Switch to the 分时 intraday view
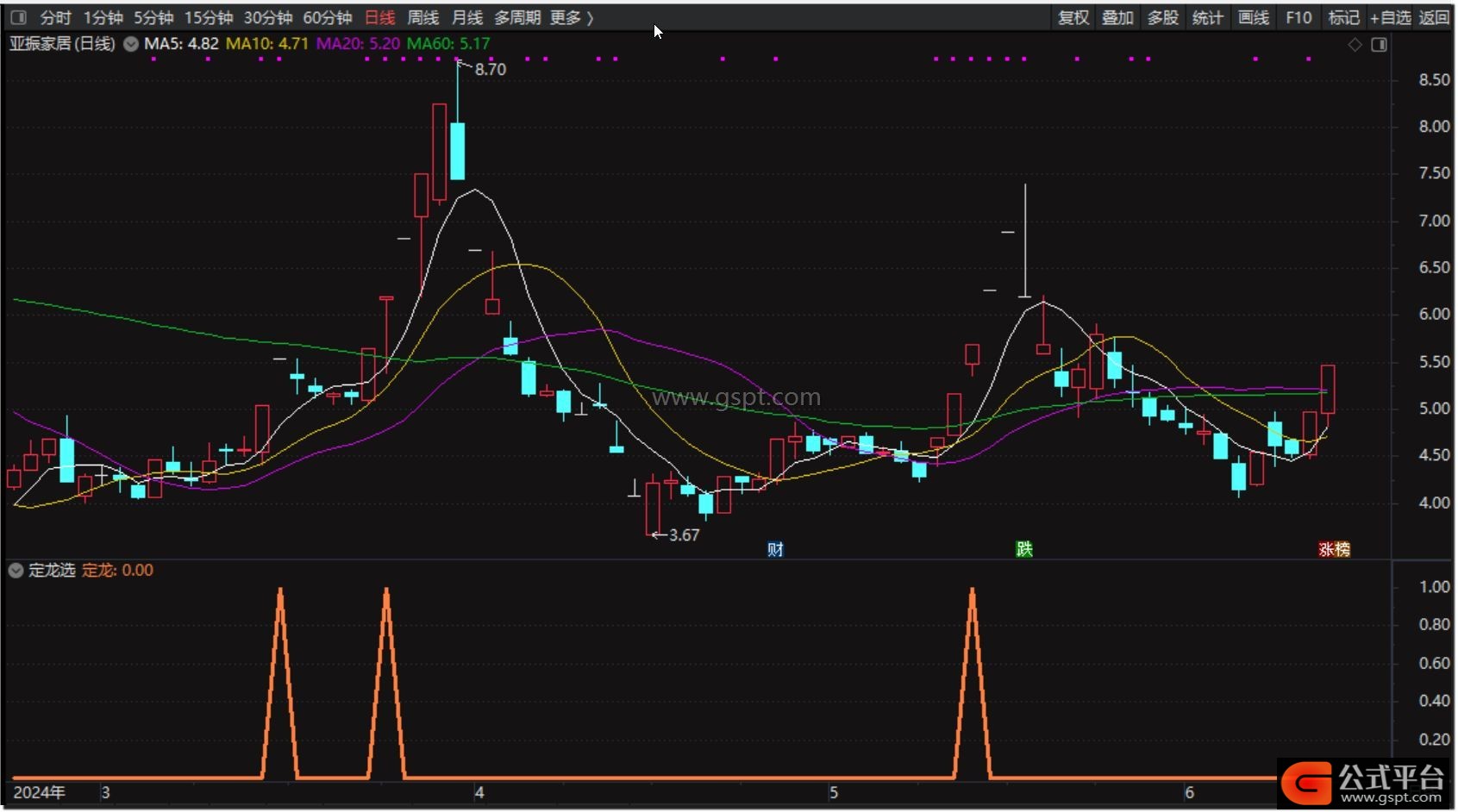This screenshot has height=812, width=1458. point(56,17)
